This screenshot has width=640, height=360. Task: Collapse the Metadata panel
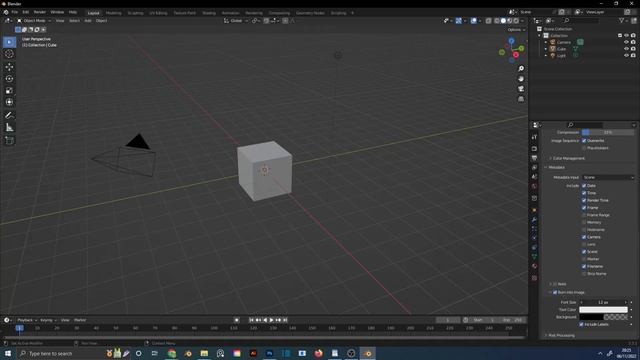pyautogui.click(x=555, y=167)
